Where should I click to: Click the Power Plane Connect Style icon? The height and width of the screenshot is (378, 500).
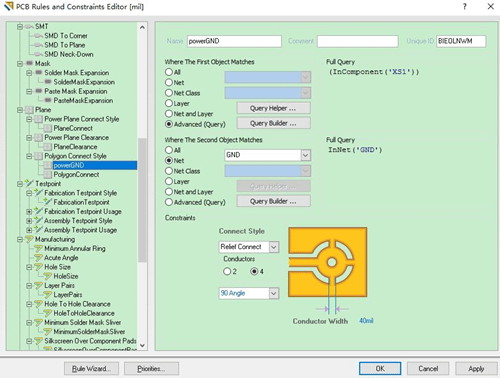tap(39, 119)
